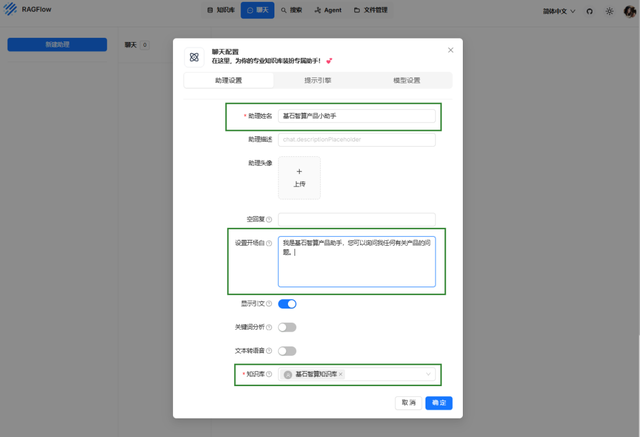Toggle the sun theme icon
Image resolution: width=640 pixels, height=437 pixels.
[609, 11]
